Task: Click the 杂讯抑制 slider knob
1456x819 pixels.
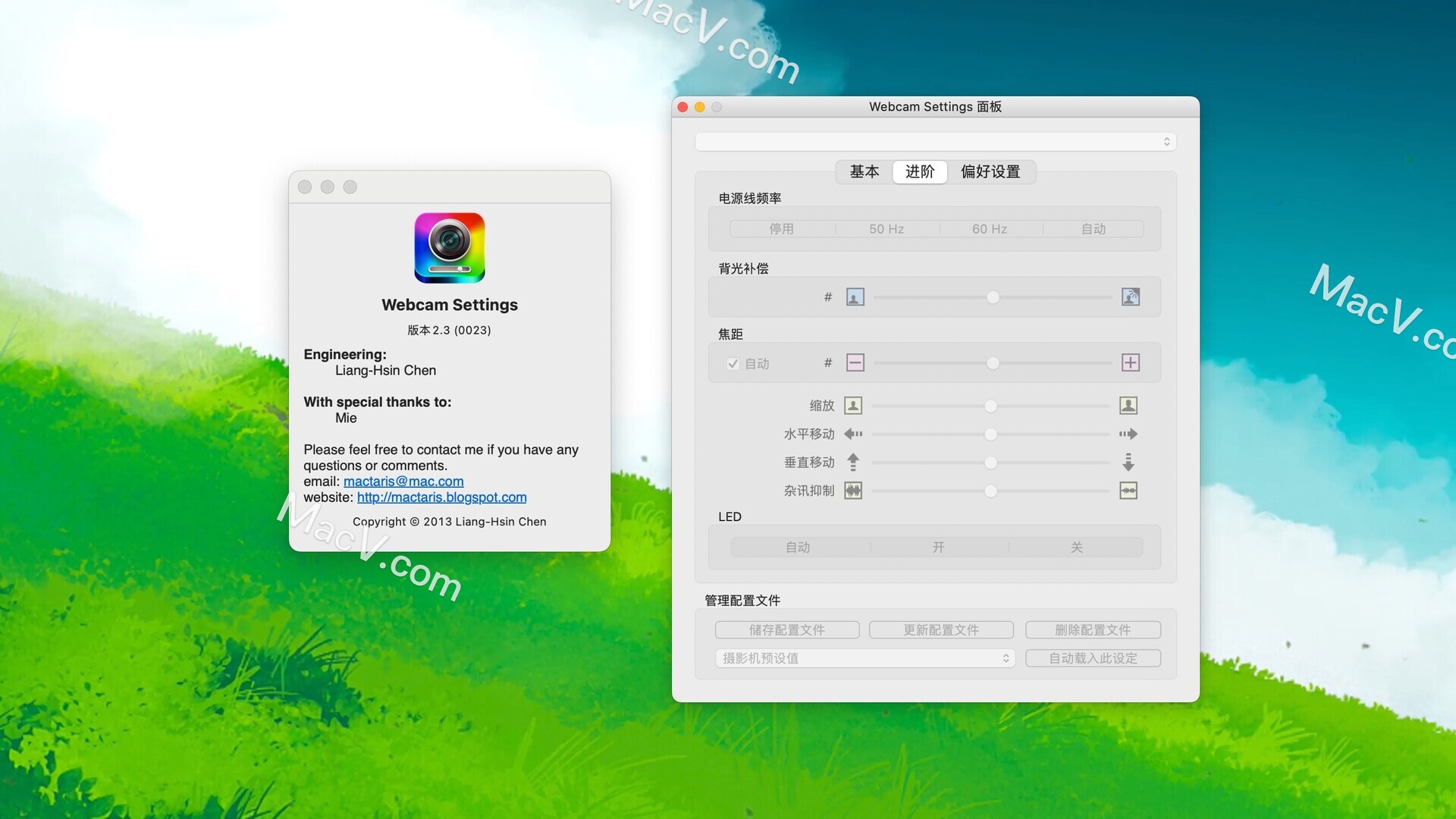Action: [x=990, y=491]
